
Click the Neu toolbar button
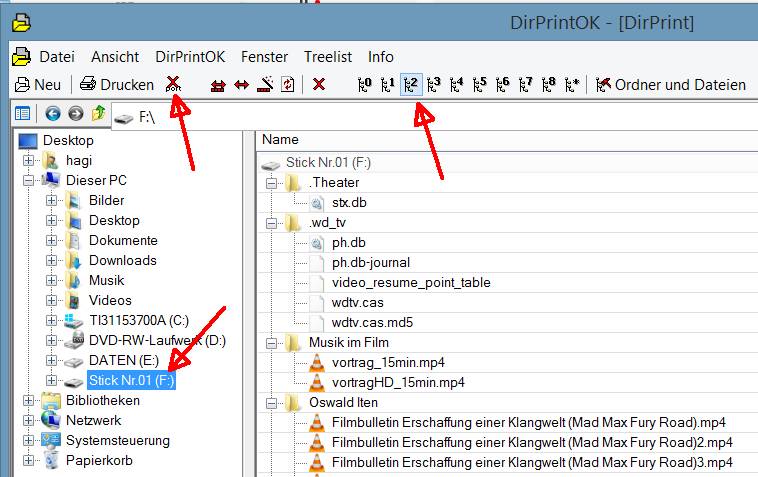point(38,85)
